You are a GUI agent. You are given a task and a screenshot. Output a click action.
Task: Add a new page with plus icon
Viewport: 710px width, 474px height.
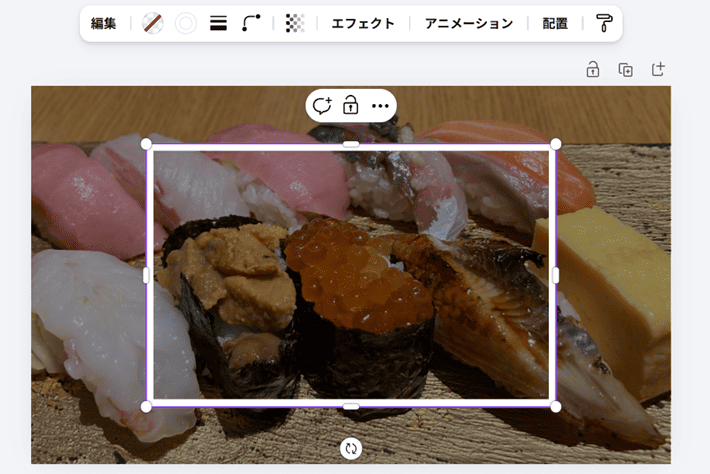[x=658, y=70]
